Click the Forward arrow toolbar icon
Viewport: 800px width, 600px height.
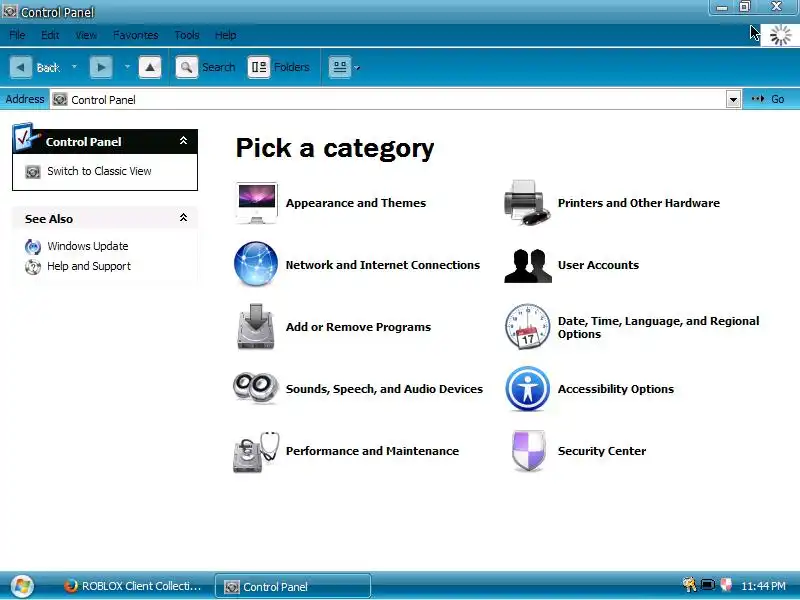point(101,67)
